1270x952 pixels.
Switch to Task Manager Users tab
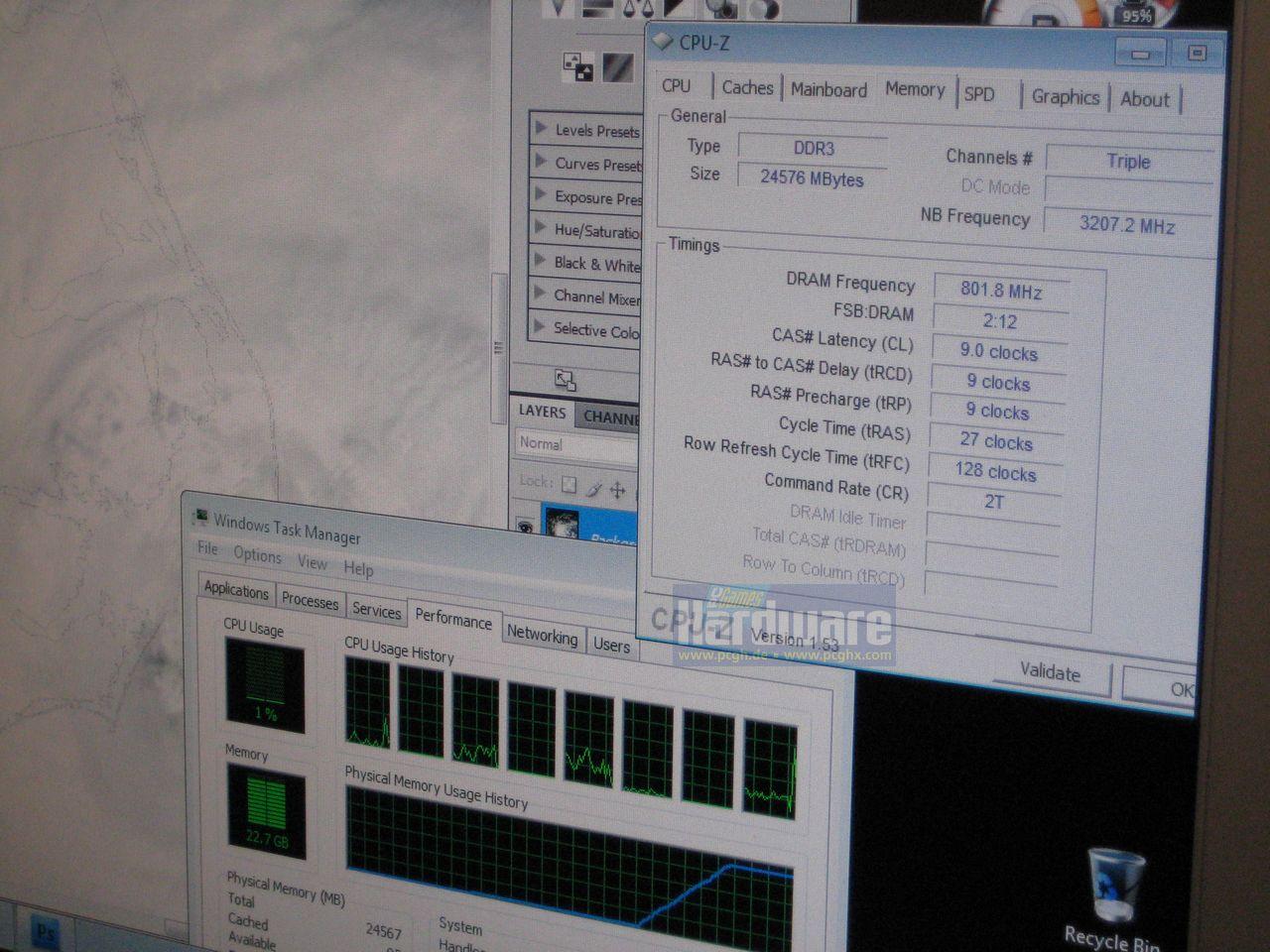tap(611, 645)
